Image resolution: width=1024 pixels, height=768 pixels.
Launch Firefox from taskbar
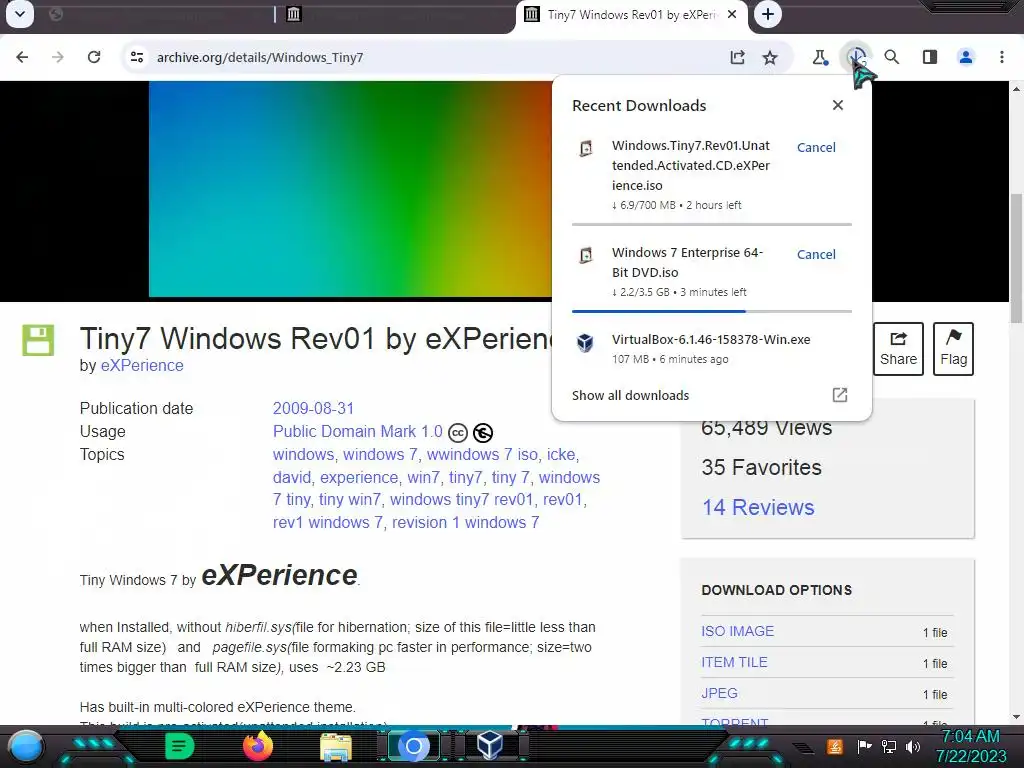pyautogui.click(x=258, y=746)
